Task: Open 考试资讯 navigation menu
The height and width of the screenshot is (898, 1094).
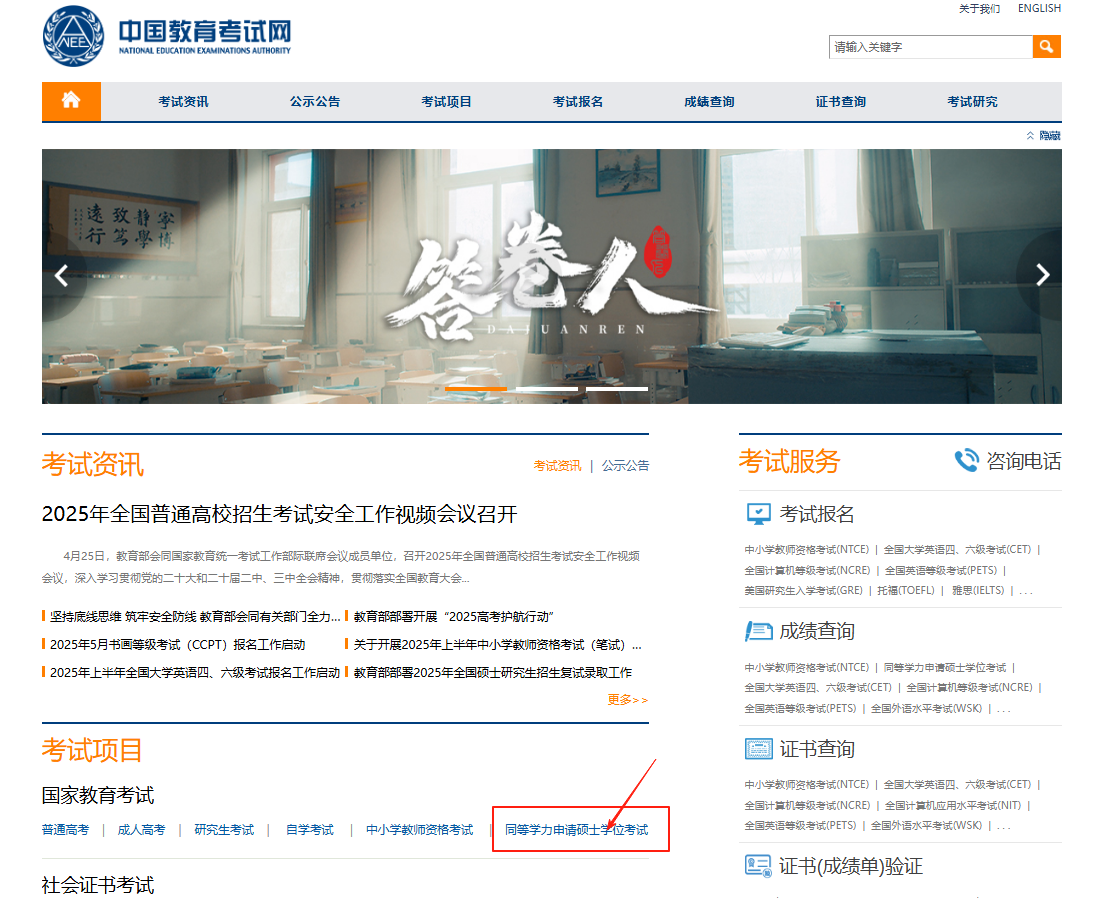Action: tap(183, 102)
